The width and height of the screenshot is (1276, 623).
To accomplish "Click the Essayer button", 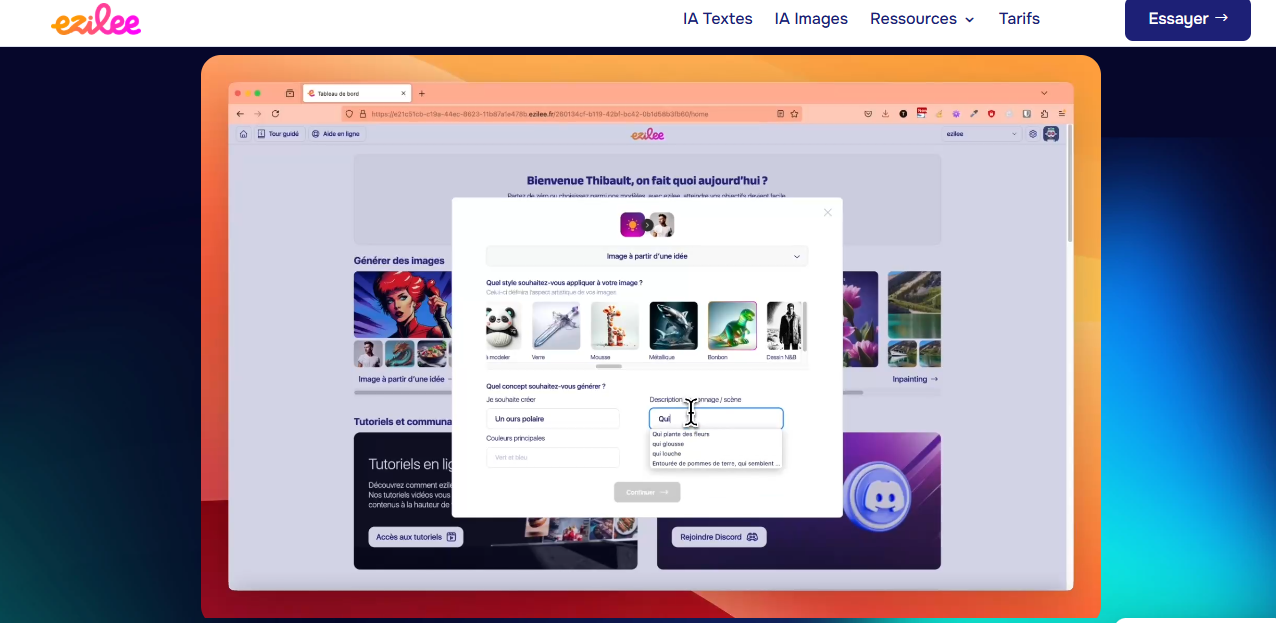I will 1187,19.
